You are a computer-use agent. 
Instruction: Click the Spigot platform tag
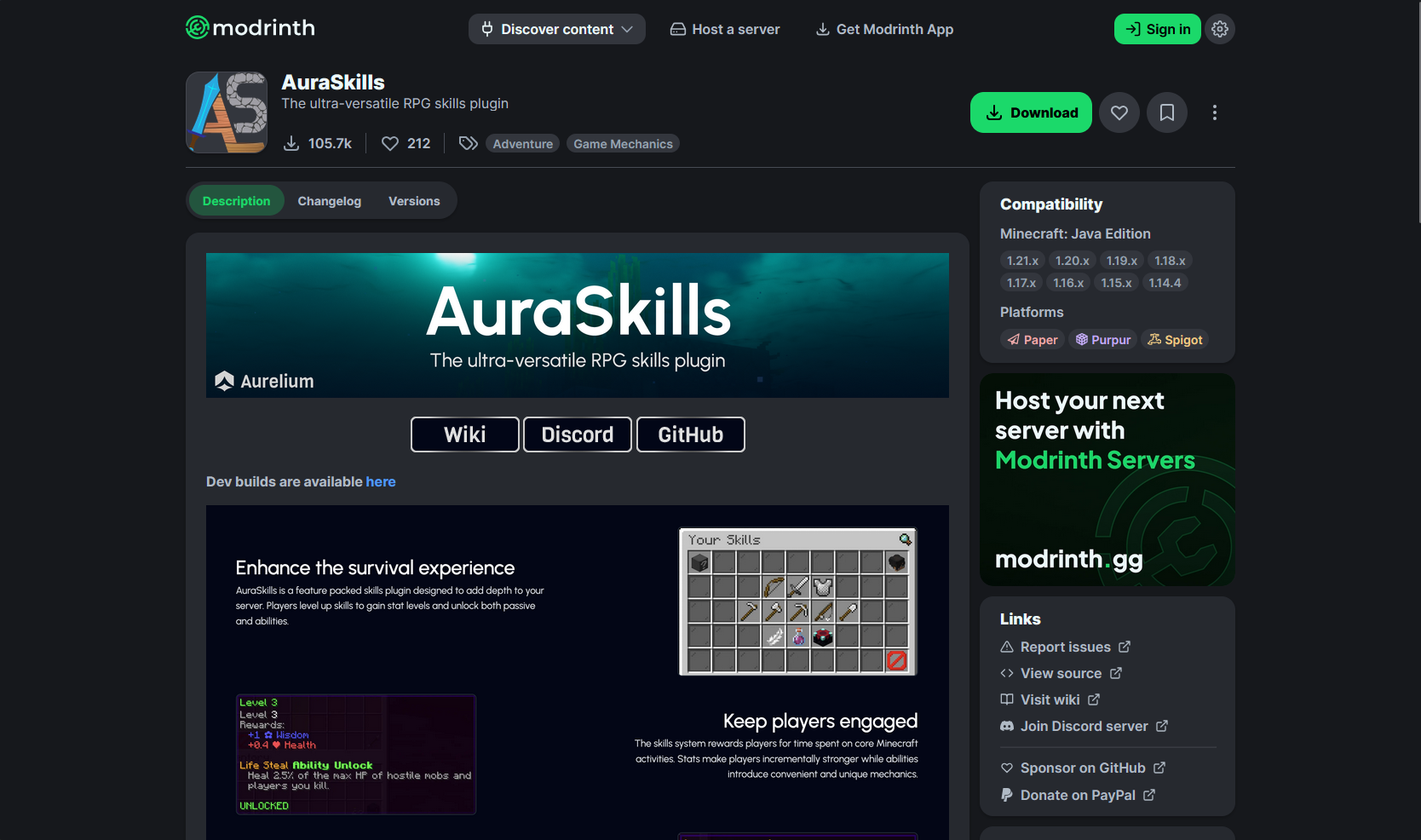1175,340
